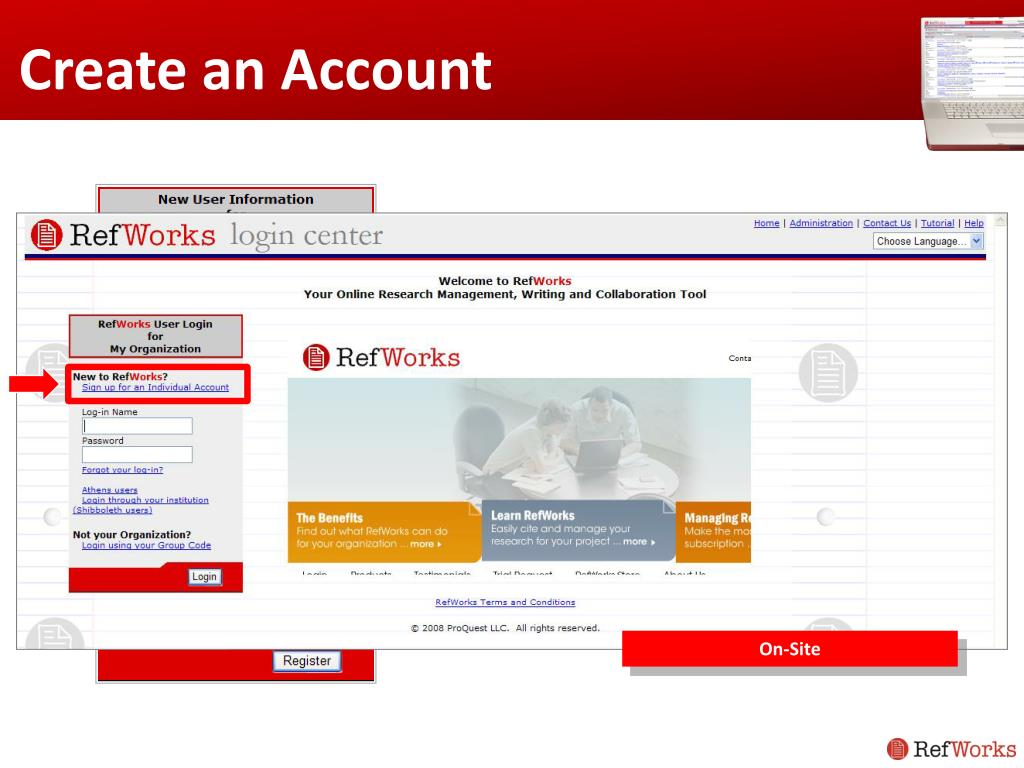Open the Tutorial link
The height and width of the screenshot is (768, 1024).
tap(937, 223)
